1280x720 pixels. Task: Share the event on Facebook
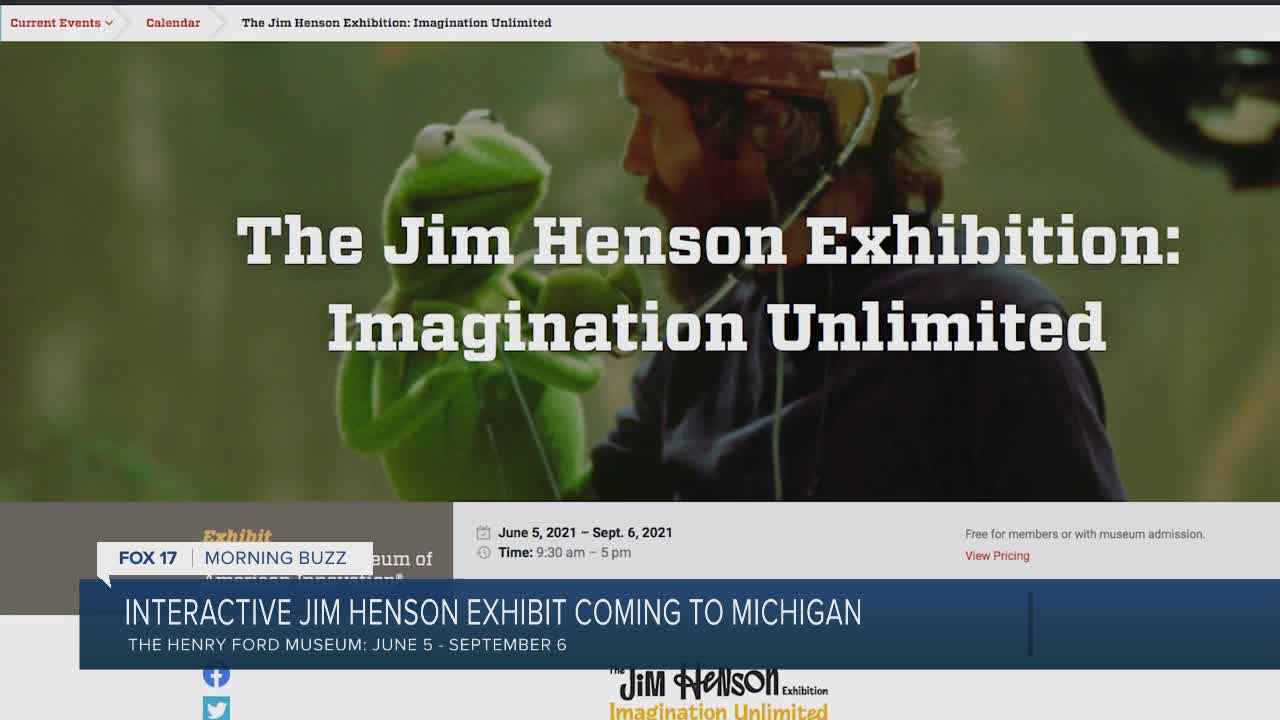pos(216,675)
